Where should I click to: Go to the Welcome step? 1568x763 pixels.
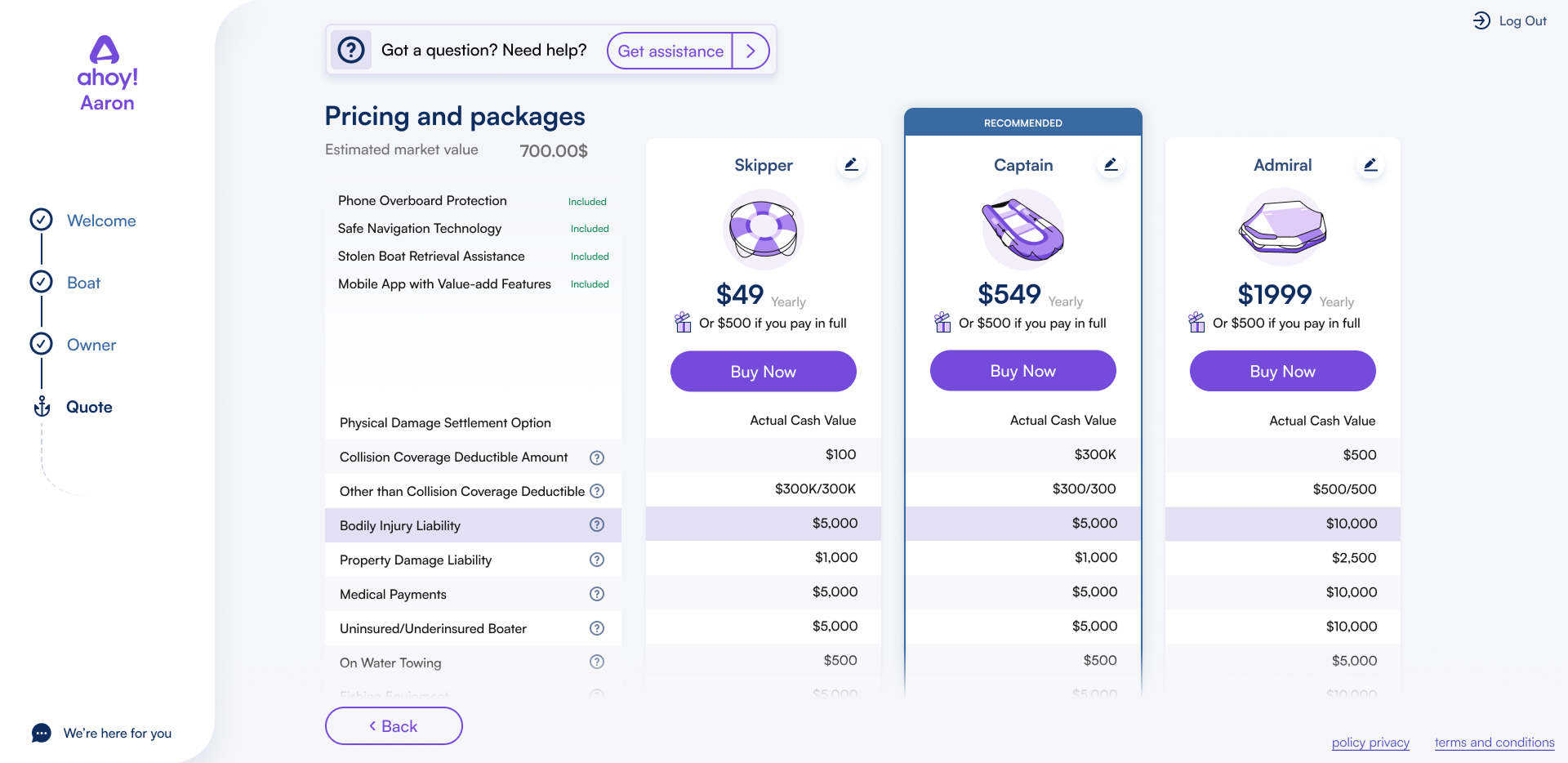(101, 221)
